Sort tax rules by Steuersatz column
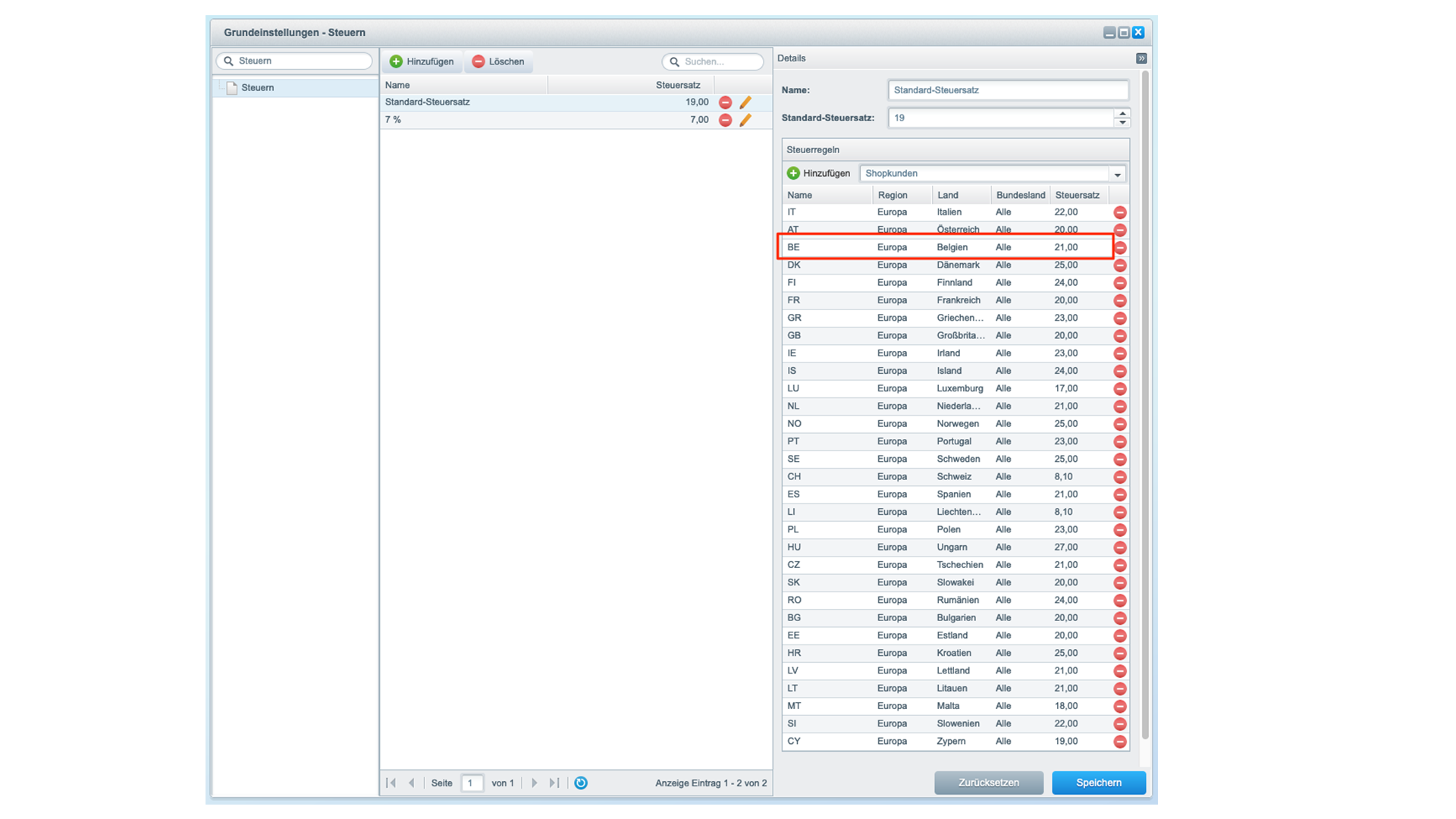This screenshot has height=819, width=1456. point(1080,195)
